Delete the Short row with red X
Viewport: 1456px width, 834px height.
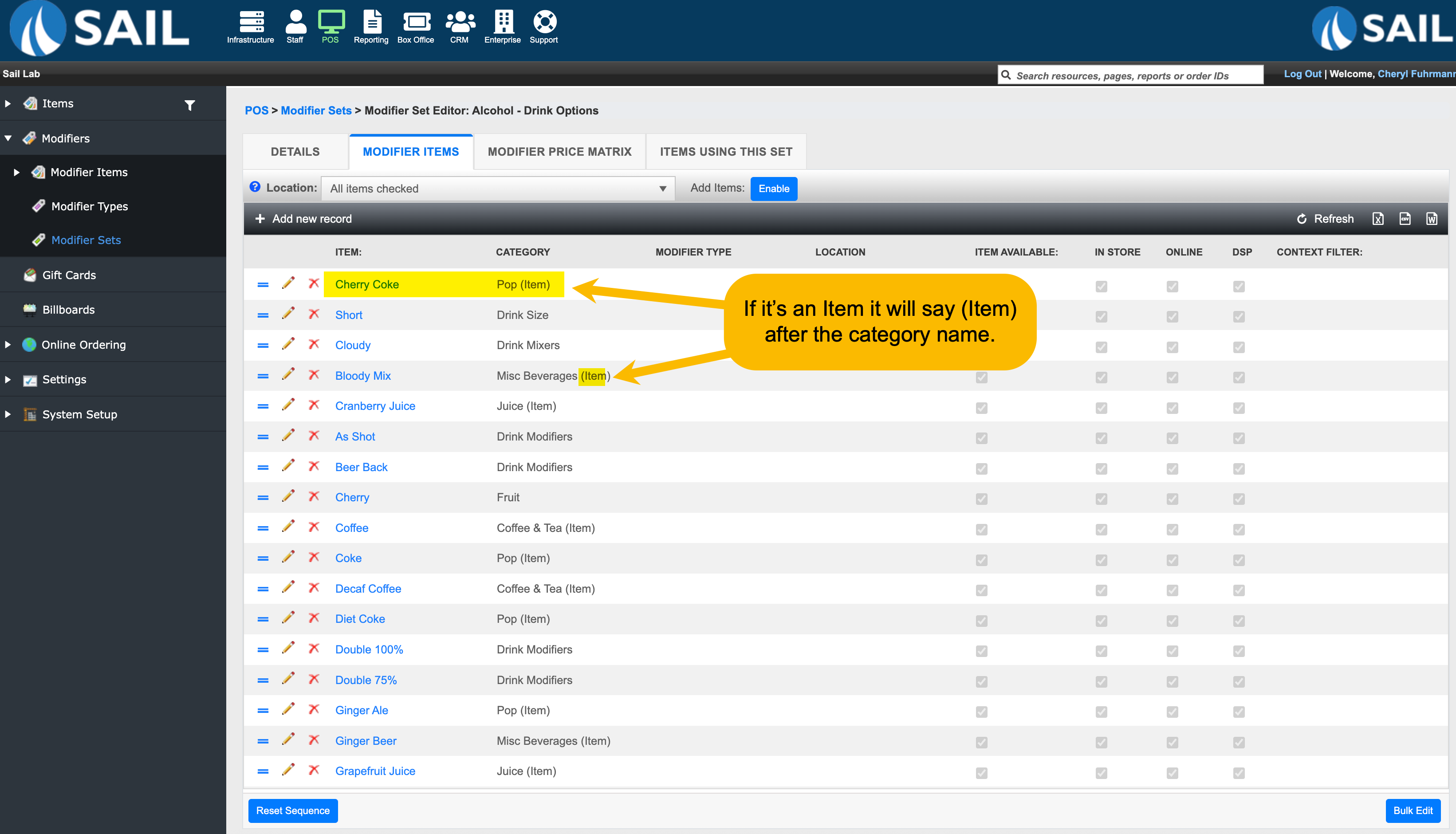tap(314, 314)
